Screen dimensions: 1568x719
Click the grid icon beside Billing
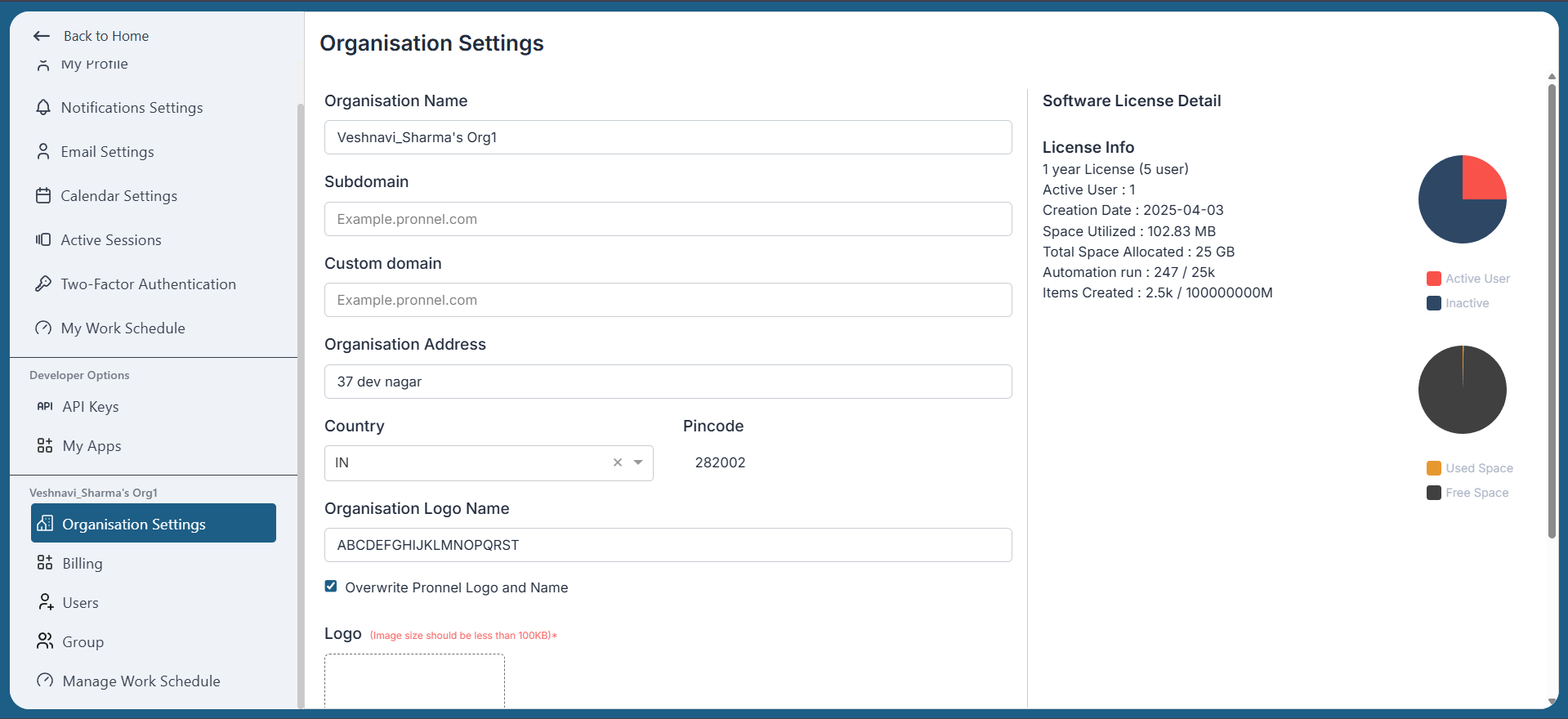click(x=45, y=563)
